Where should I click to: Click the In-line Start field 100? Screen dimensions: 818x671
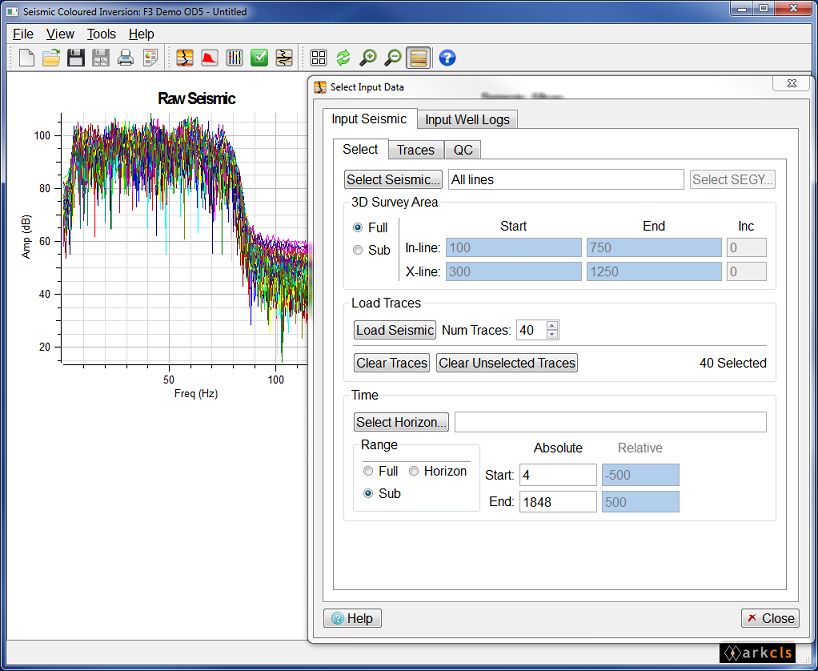coord(513,247)
